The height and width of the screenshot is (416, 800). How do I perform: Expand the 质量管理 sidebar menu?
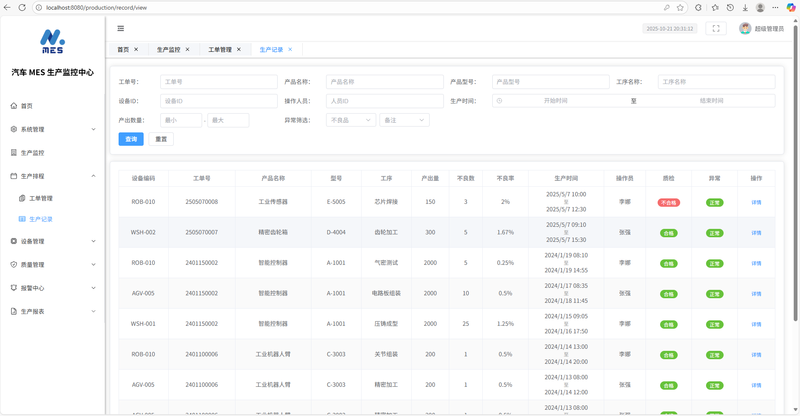click(33, 265)
